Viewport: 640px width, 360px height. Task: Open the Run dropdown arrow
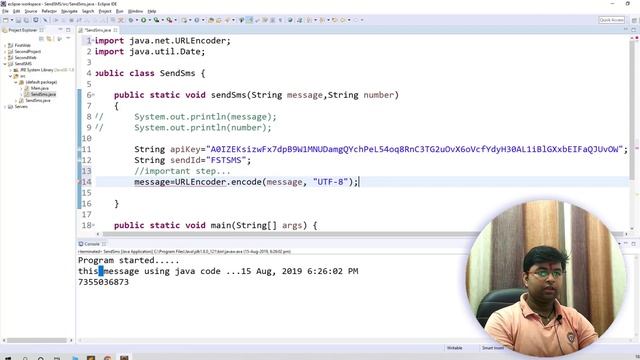149,20
